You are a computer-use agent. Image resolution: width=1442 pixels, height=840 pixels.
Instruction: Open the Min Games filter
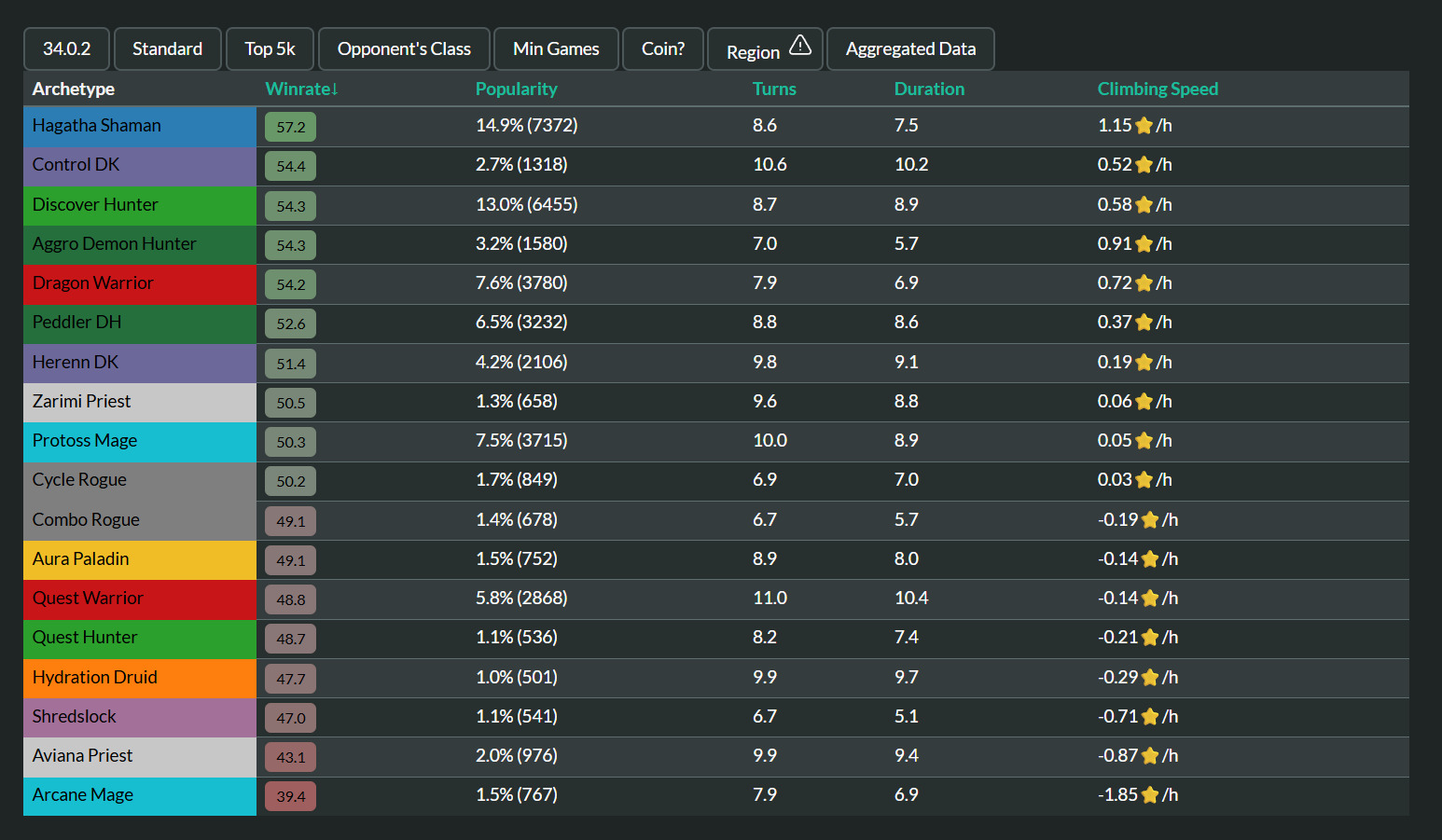pyautogui.click(x=556, y=48)
